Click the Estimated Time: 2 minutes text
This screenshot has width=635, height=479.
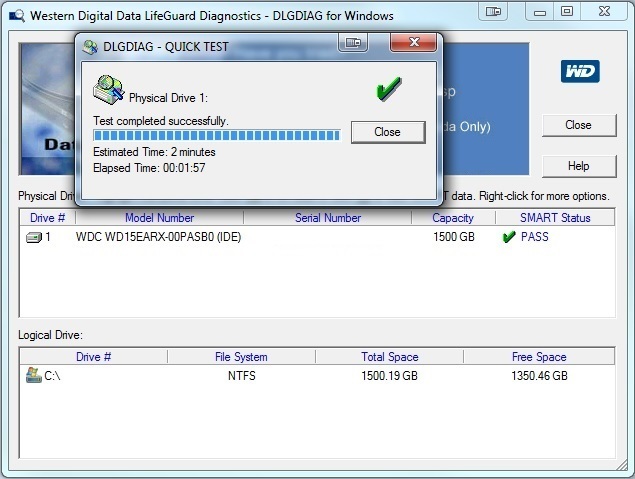[154, 152]
